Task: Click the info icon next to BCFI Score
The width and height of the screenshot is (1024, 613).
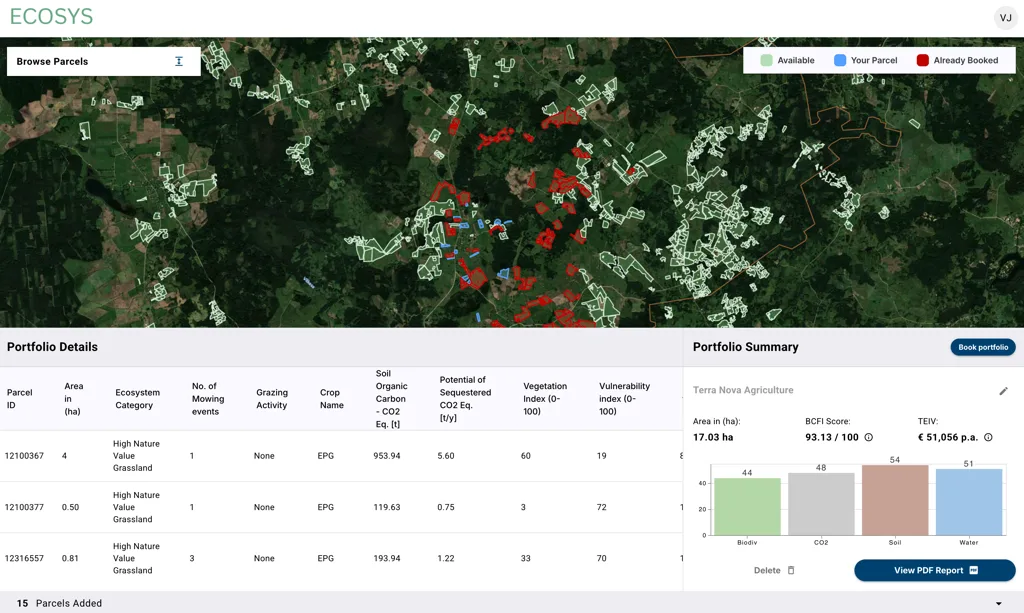Action: point(868,437)
